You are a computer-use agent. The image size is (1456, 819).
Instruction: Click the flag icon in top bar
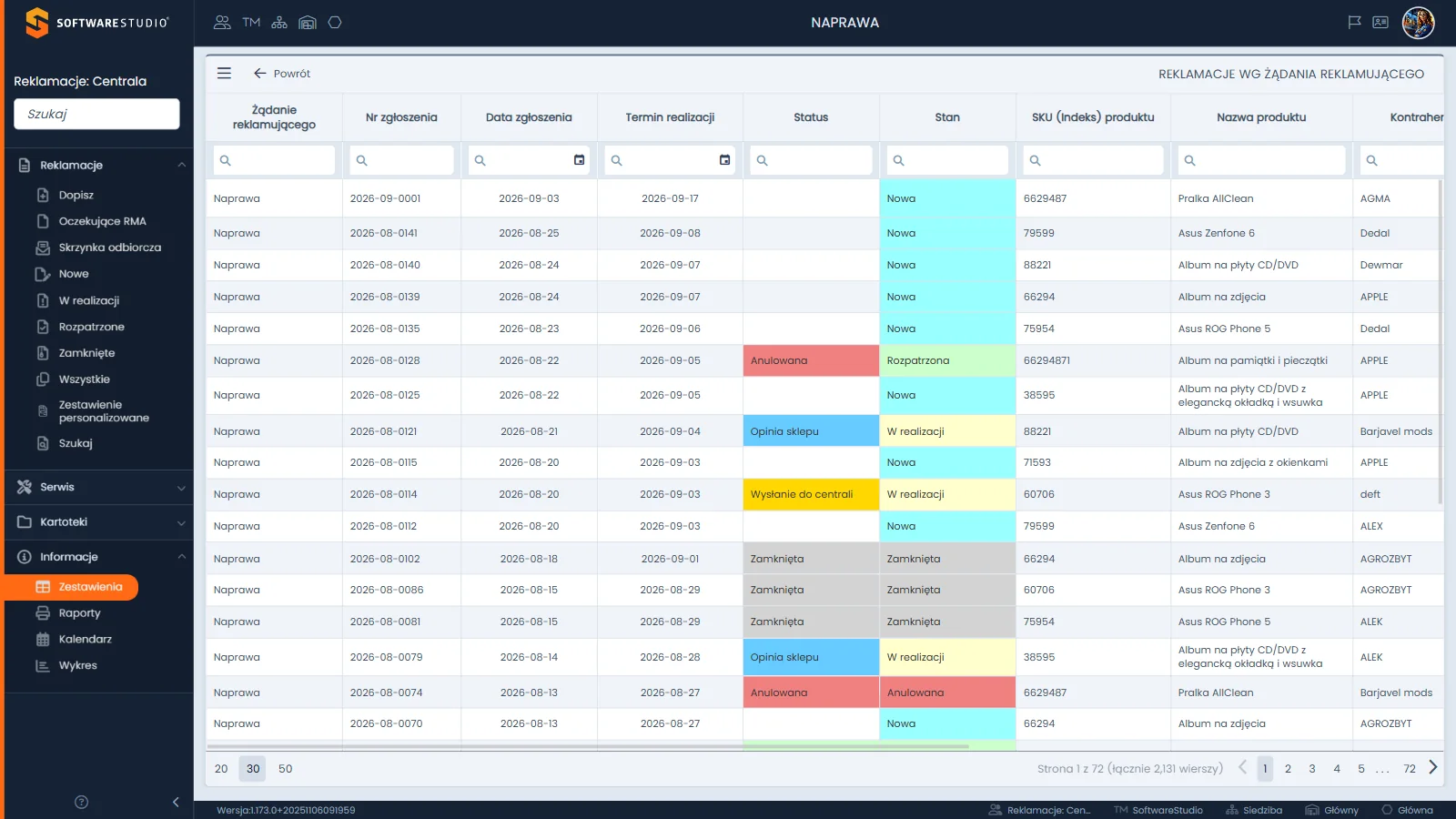pyautogui.click(x=1354, y=23)
